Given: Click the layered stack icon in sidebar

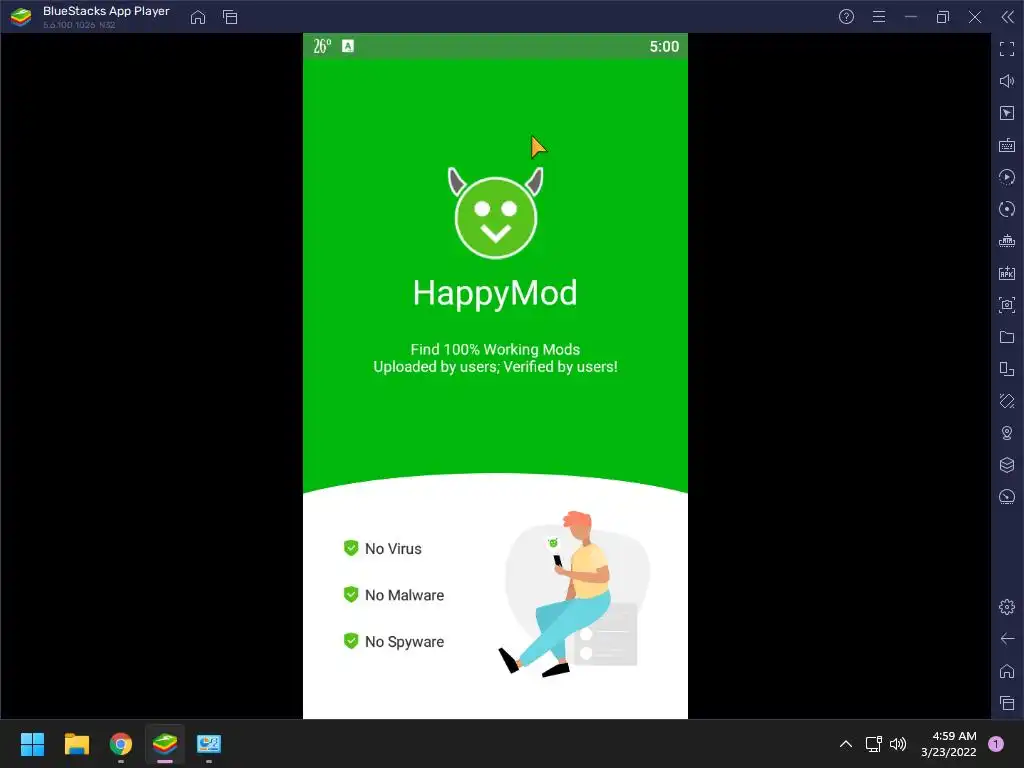Looking at the screenshot, I should click(1007, 465).
